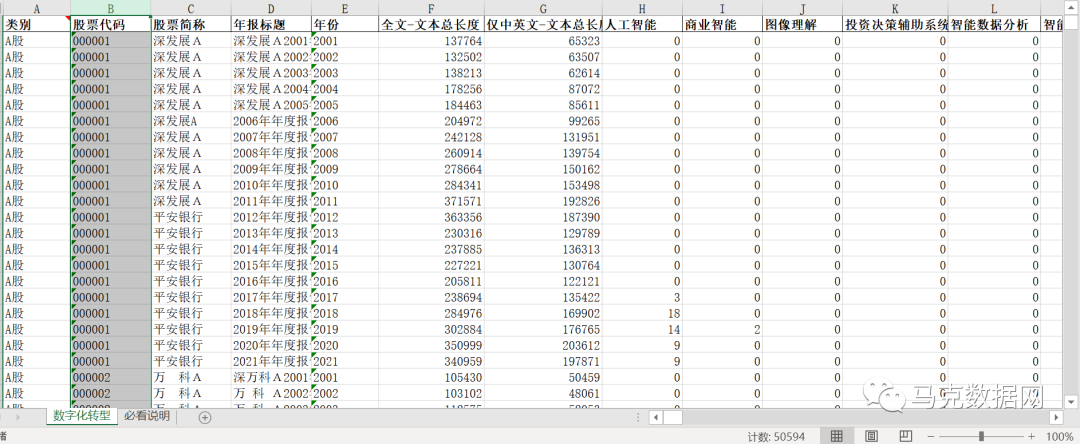This screenshot has height=444, width=1080.
Task: Add a new sheet with plus icon
Action: click(x=205, y=417)
